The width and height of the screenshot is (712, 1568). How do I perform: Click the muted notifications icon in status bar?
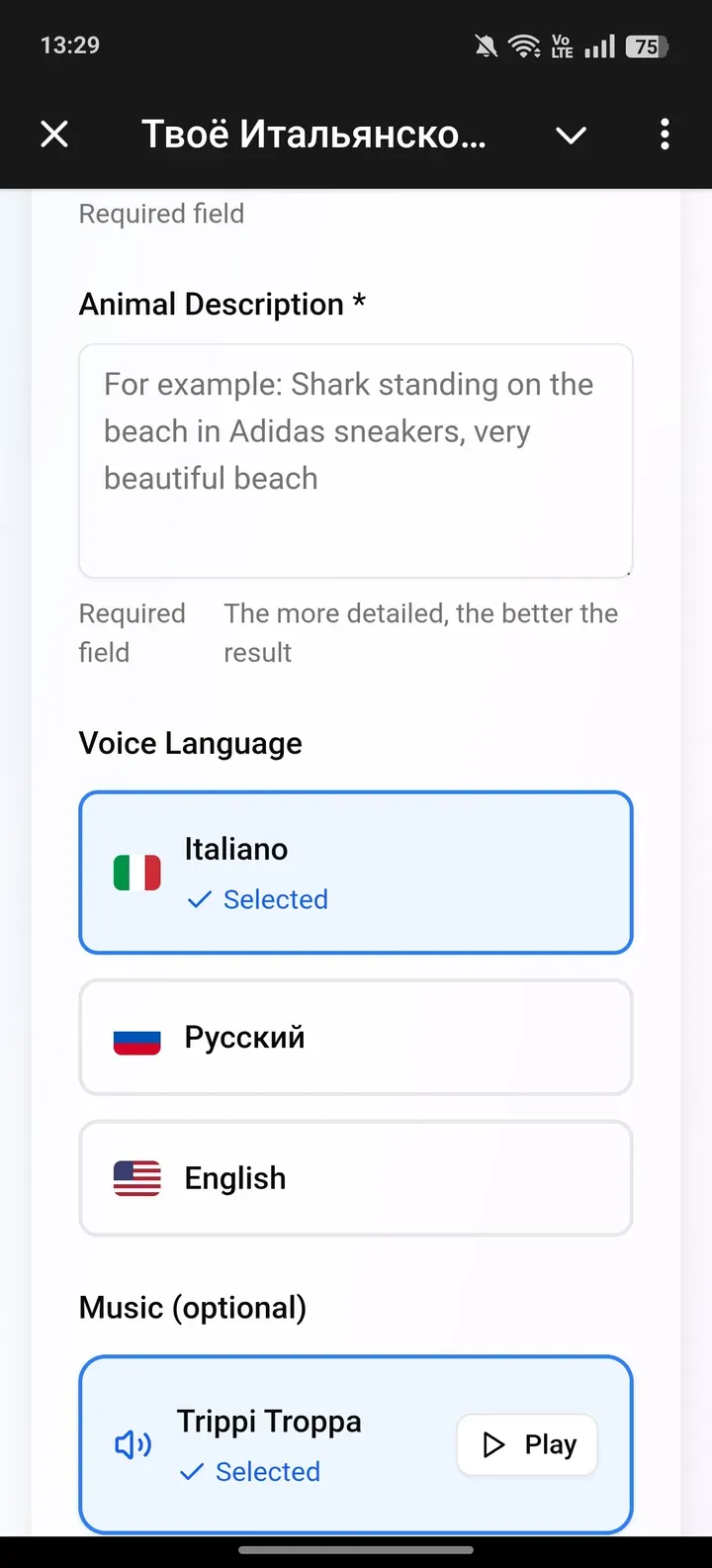(484, 45)
